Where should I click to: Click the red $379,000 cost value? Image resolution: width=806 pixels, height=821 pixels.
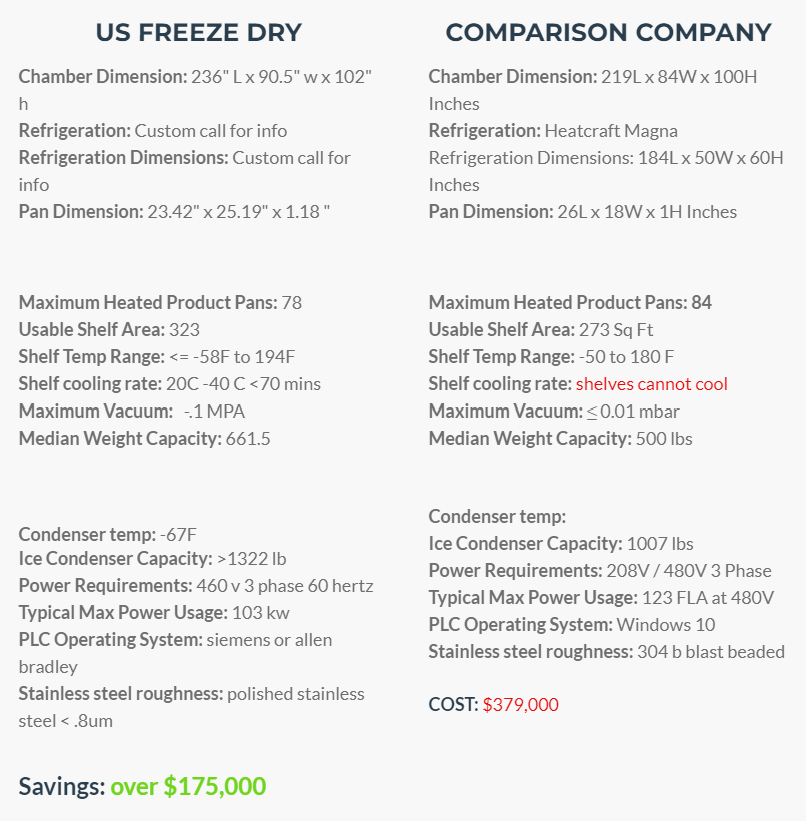[x=521, y=704]
